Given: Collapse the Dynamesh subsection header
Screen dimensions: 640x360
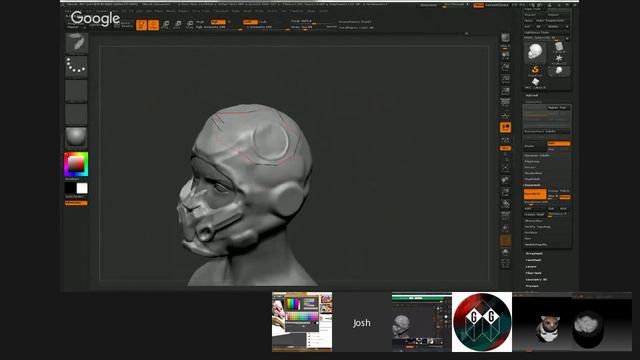Looking at the screenshot, I should pyautogui.click(x=533, y=185).
